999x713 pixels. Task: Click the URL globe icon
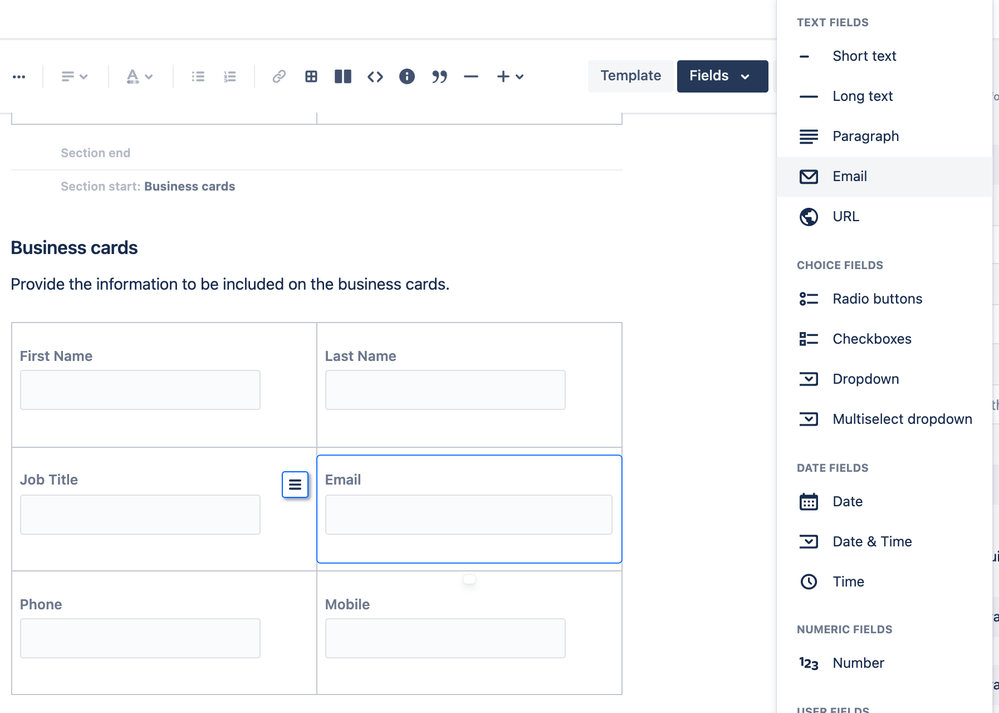click(809, 217)
